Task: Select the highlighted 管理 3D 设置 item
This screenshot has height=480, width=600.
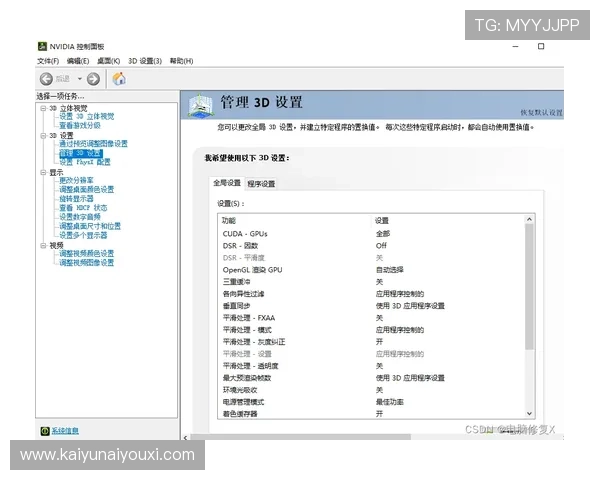Action: point(81,153)
